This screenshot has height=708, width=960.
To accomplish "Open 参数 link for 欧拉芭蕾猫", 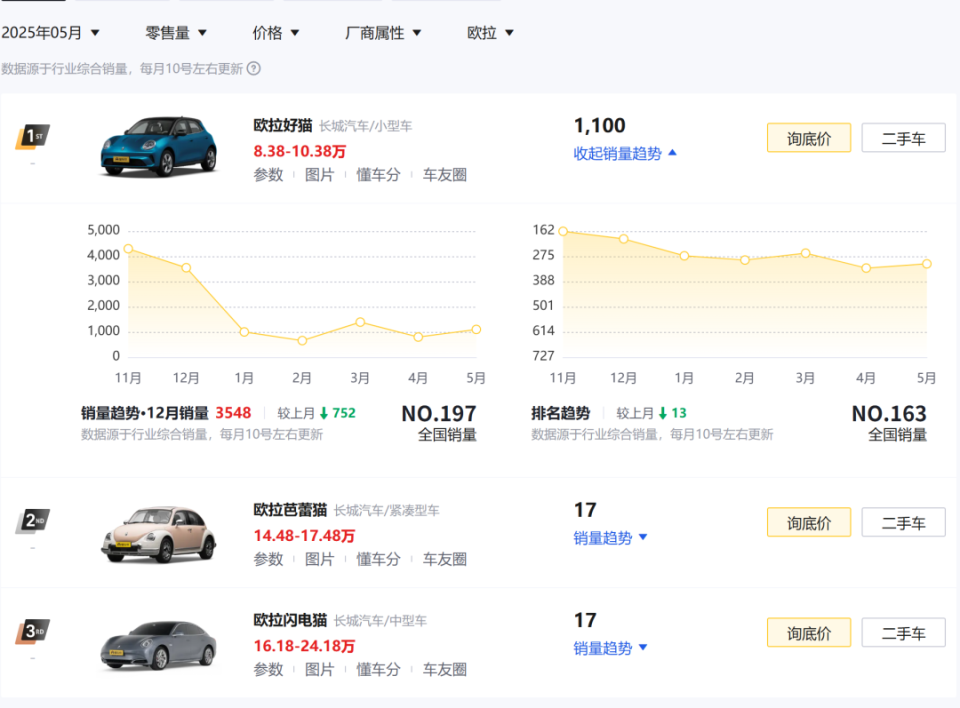I will [x=268, y=560].
